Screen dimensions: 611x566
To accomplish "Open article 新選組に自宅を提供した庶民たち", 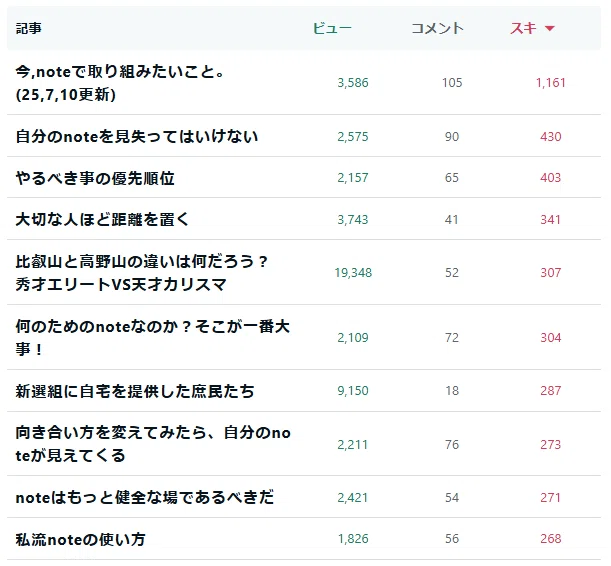I will (x=135, y=391).
